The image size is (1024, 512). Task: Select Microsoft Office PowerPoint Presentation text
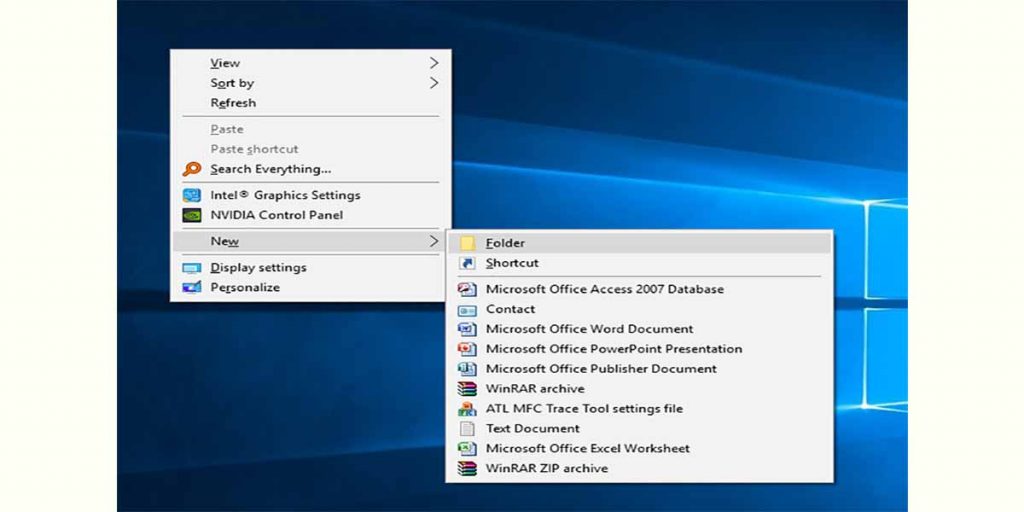coord(614,349)
